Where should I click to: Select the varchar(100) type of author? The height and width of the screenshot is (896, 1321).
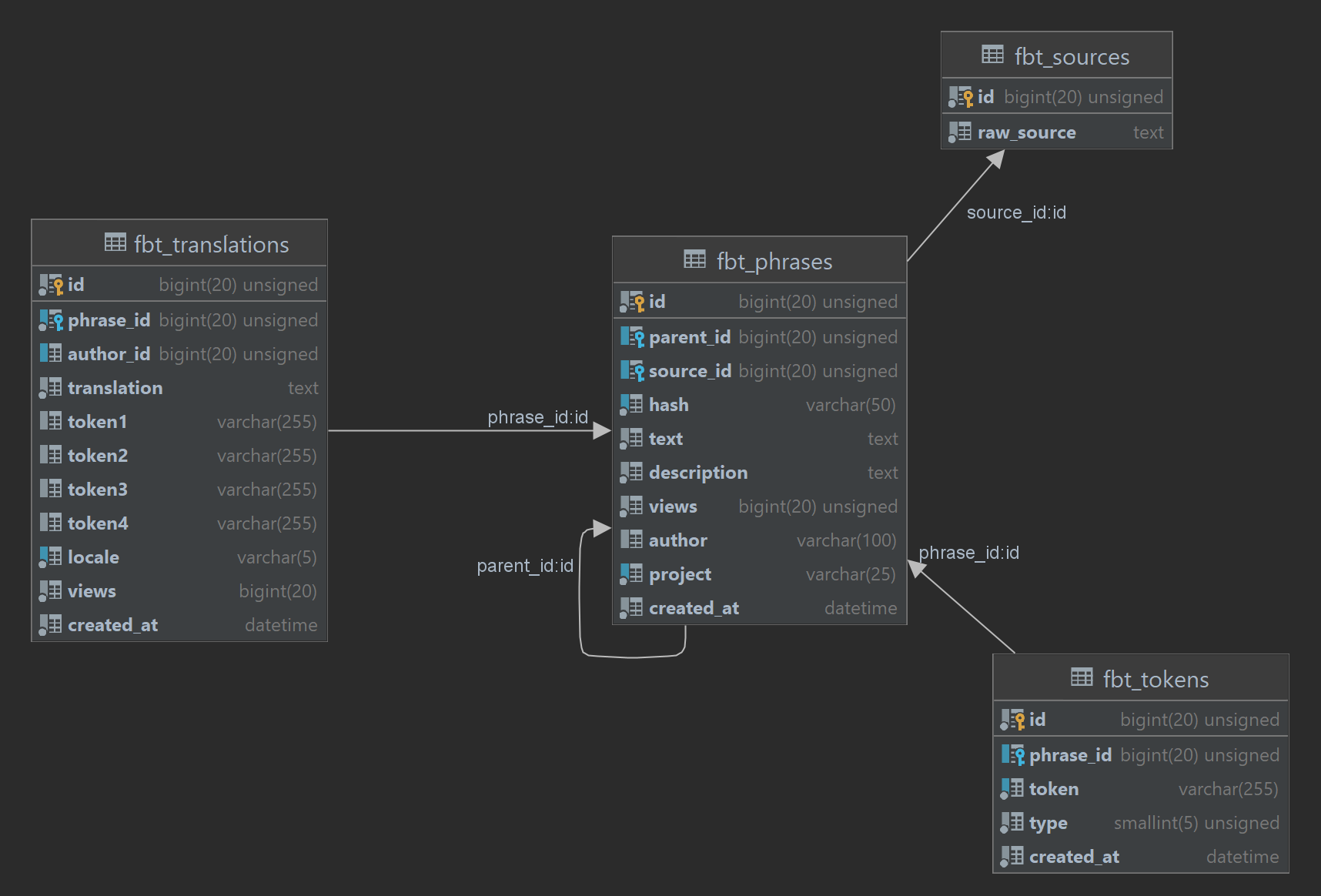pyautogui.click(x=846, y=540)
